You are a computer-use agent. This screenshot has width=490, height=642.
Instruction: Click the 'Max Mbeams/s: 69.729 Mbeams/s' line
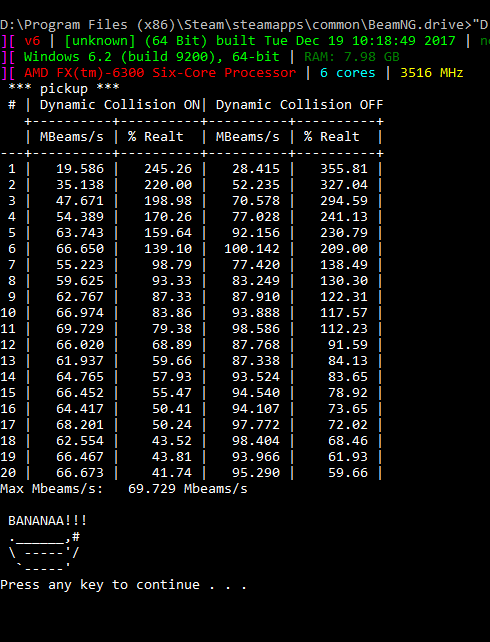click(124, 488)
